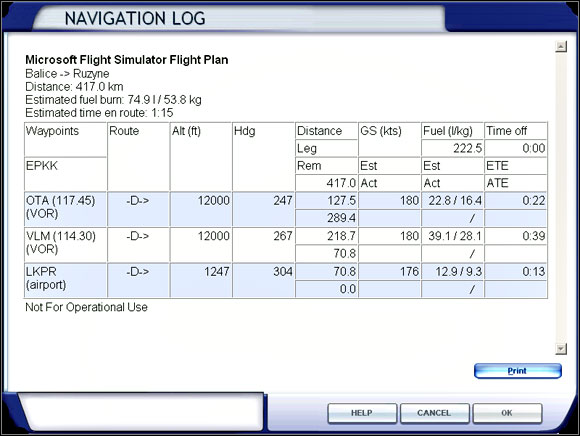
Task: Click the Time off column header
Action: tap(516, 131)
